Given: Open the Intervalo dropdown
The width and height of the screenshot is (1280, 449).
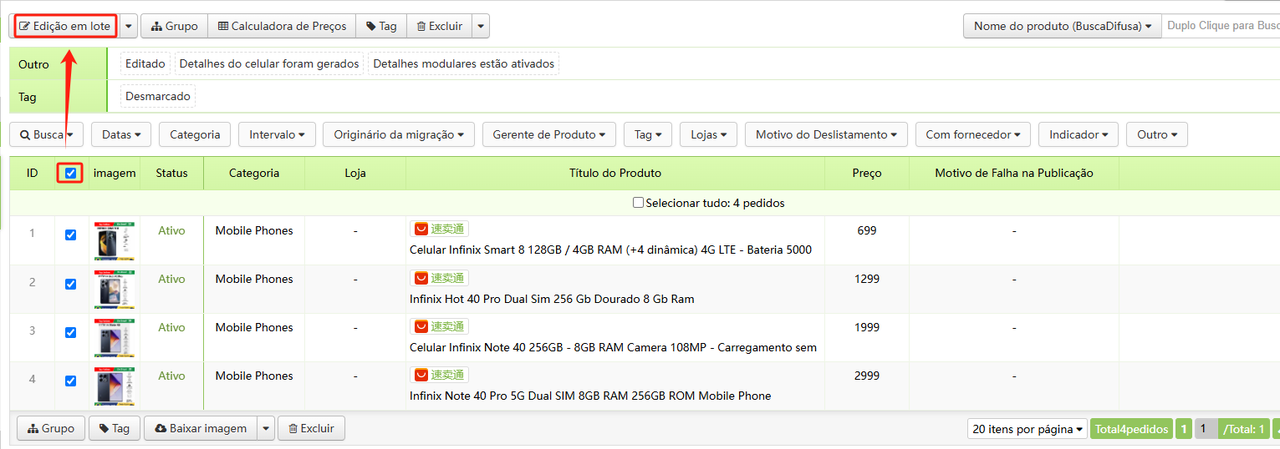Looking at the screenshot, I should coord(277,134).
